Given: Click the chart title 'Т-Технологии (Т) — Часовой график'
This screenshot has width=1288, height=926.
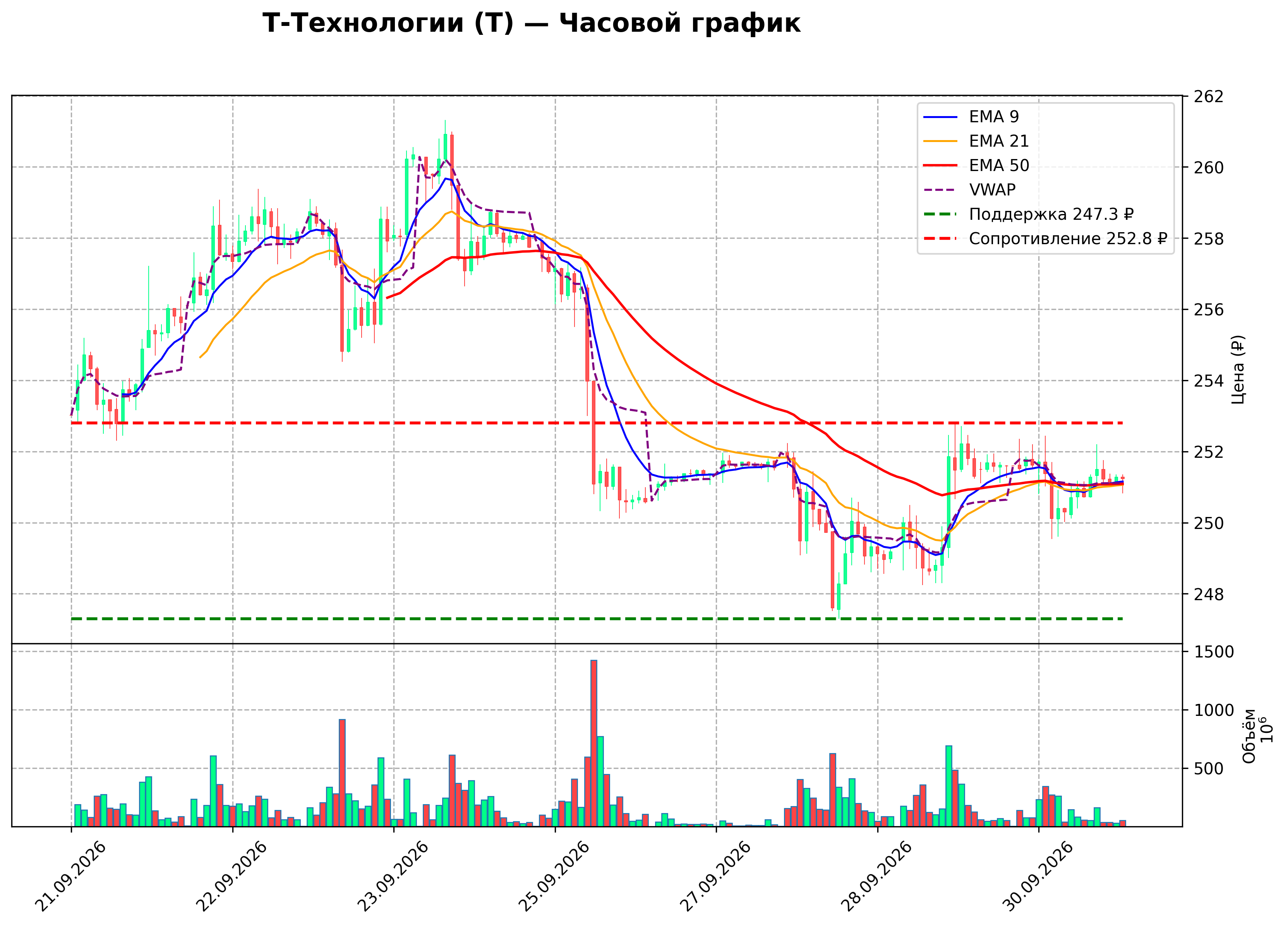Looking at the screenshot, I should [x=531, y=23].
